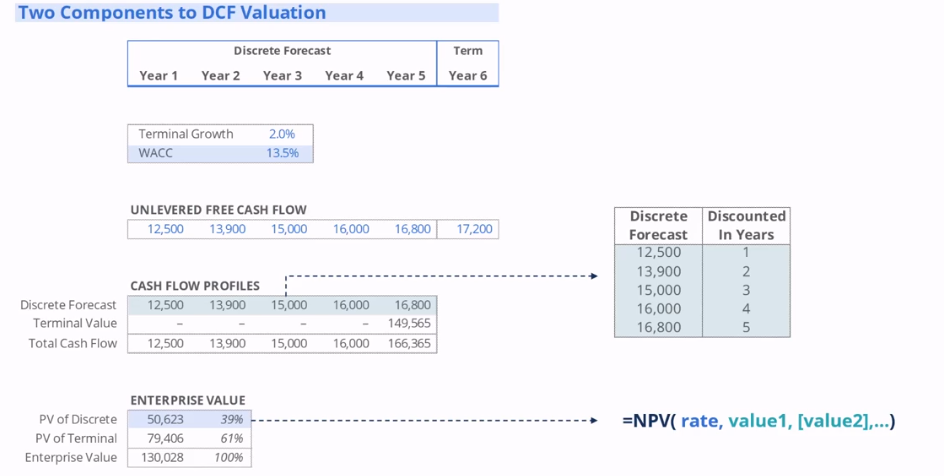944x476 pixels.
Task: Select the PV of Discrete 50,623 cell
Action: click(x=165, y=419)
